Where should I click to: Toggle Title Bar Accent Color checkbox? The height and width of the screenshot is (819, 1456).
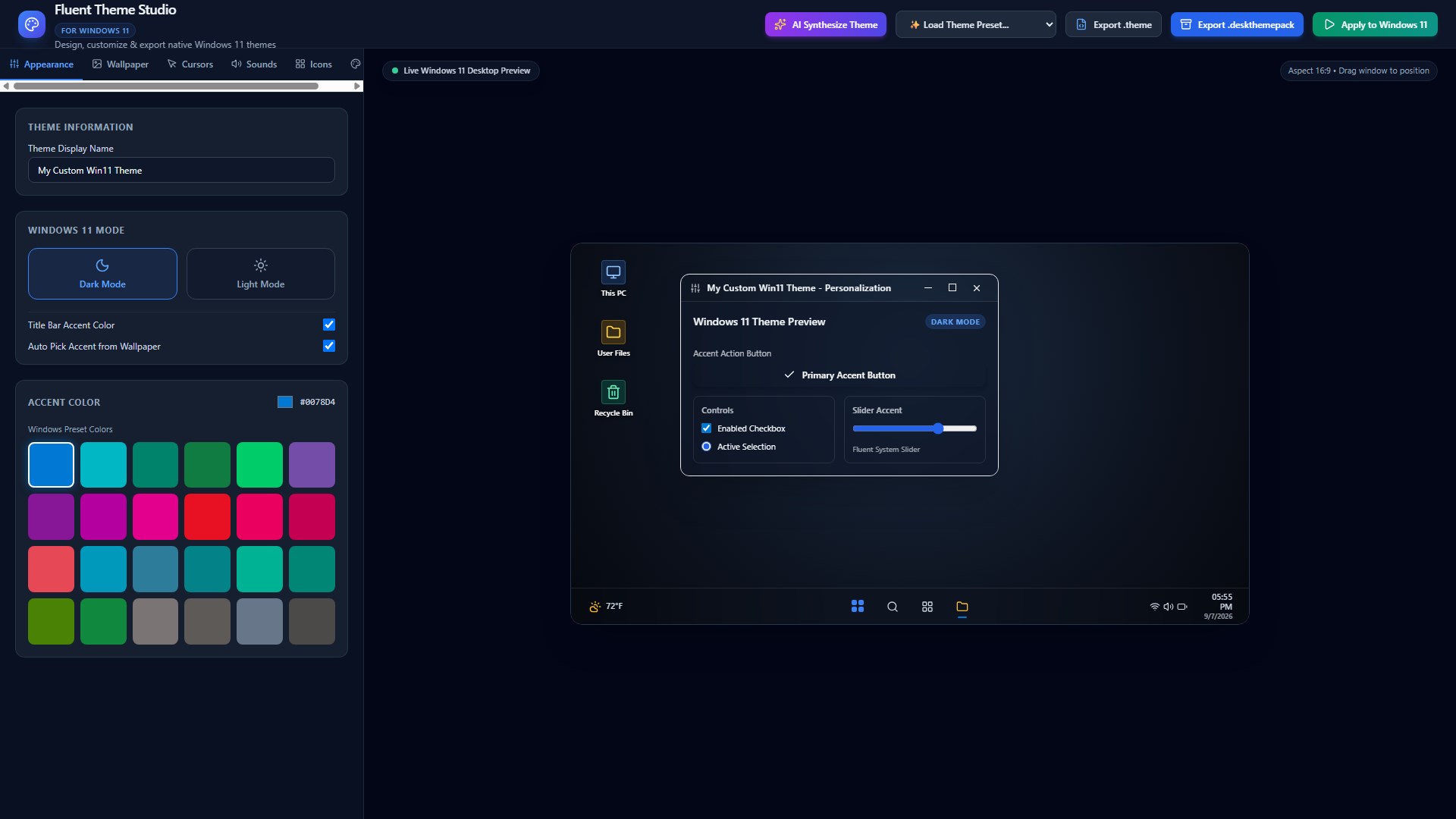(x=329, y=325)
